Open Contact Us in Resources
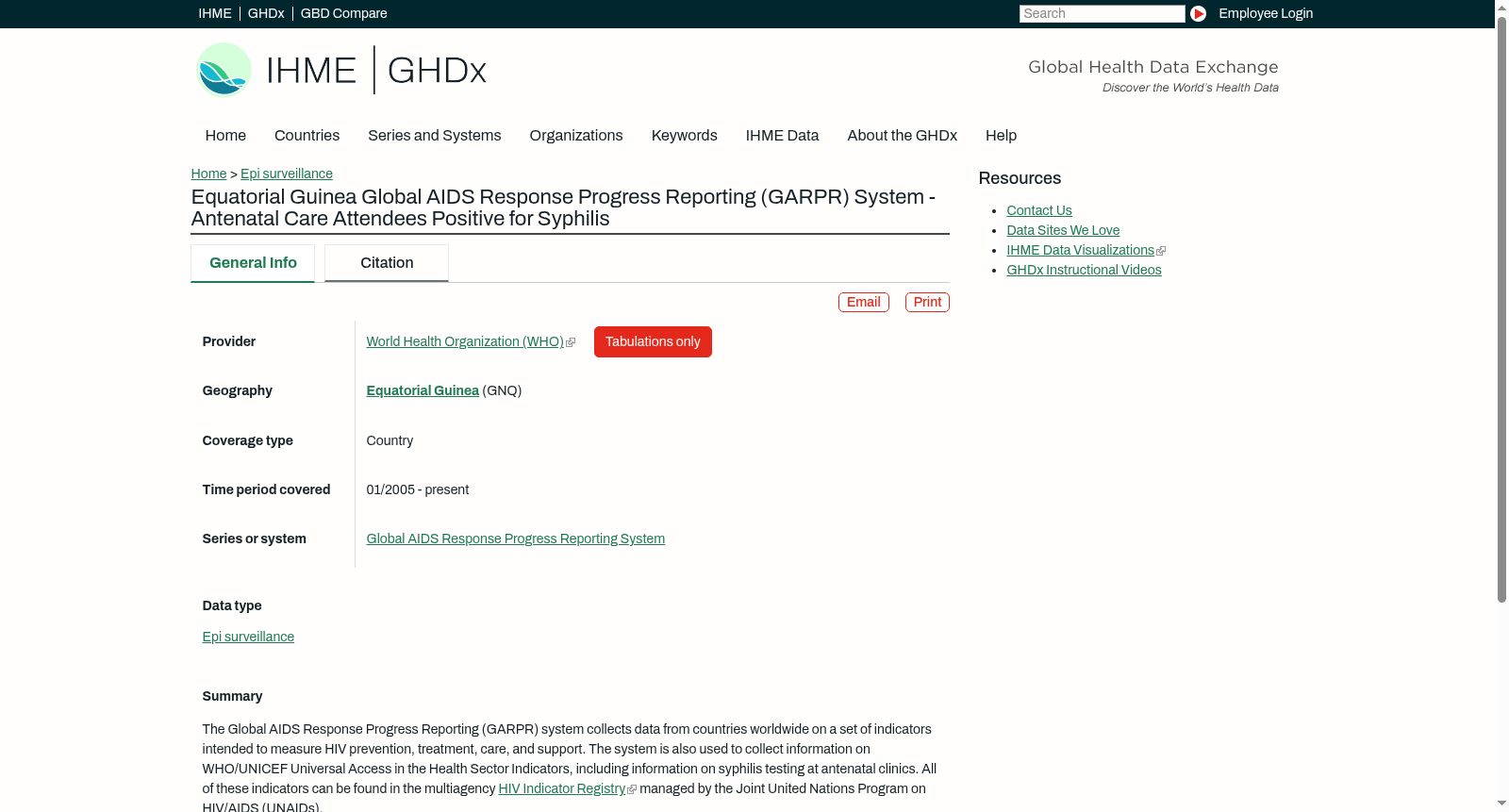The image size is (1509, 812). (1039, 210)
